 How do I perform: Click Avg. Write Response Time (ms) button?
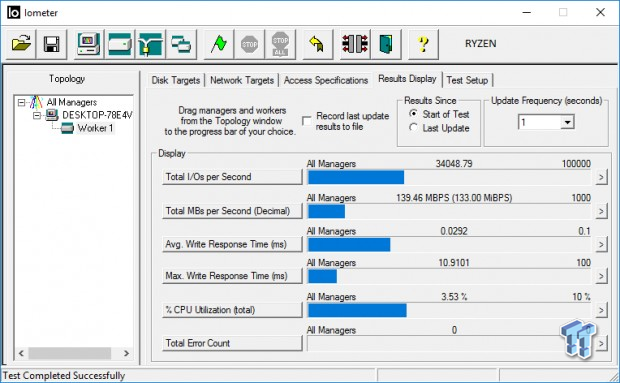(232, 244)
